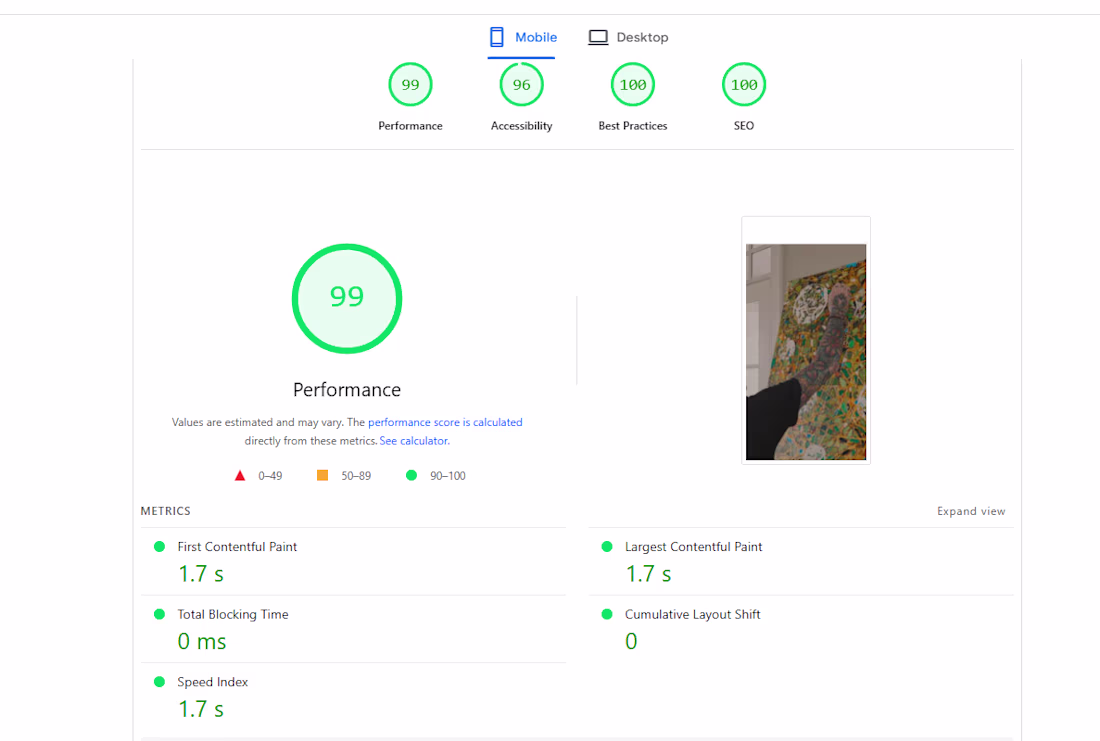Click the mobile phone icon
The width and height of the screenshot is (1100, 741).
pos(496,38)
